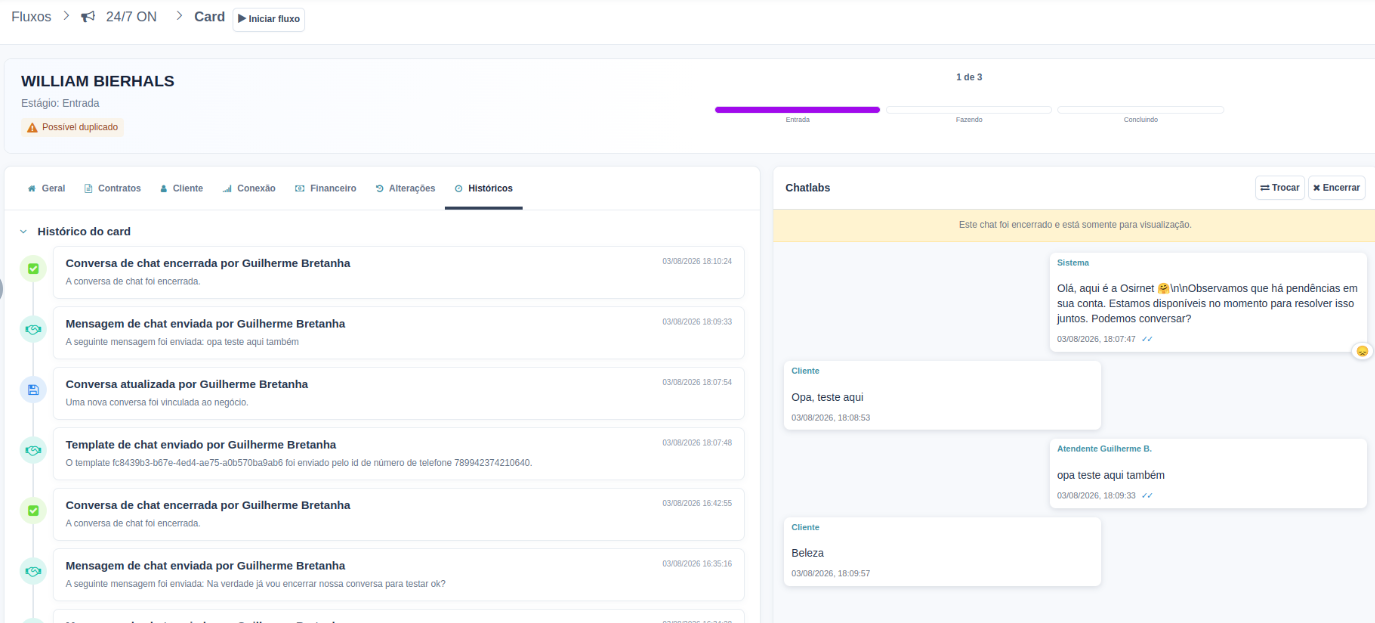Open the Financeiro tab
1375x623 pixels.
[326, 188]
